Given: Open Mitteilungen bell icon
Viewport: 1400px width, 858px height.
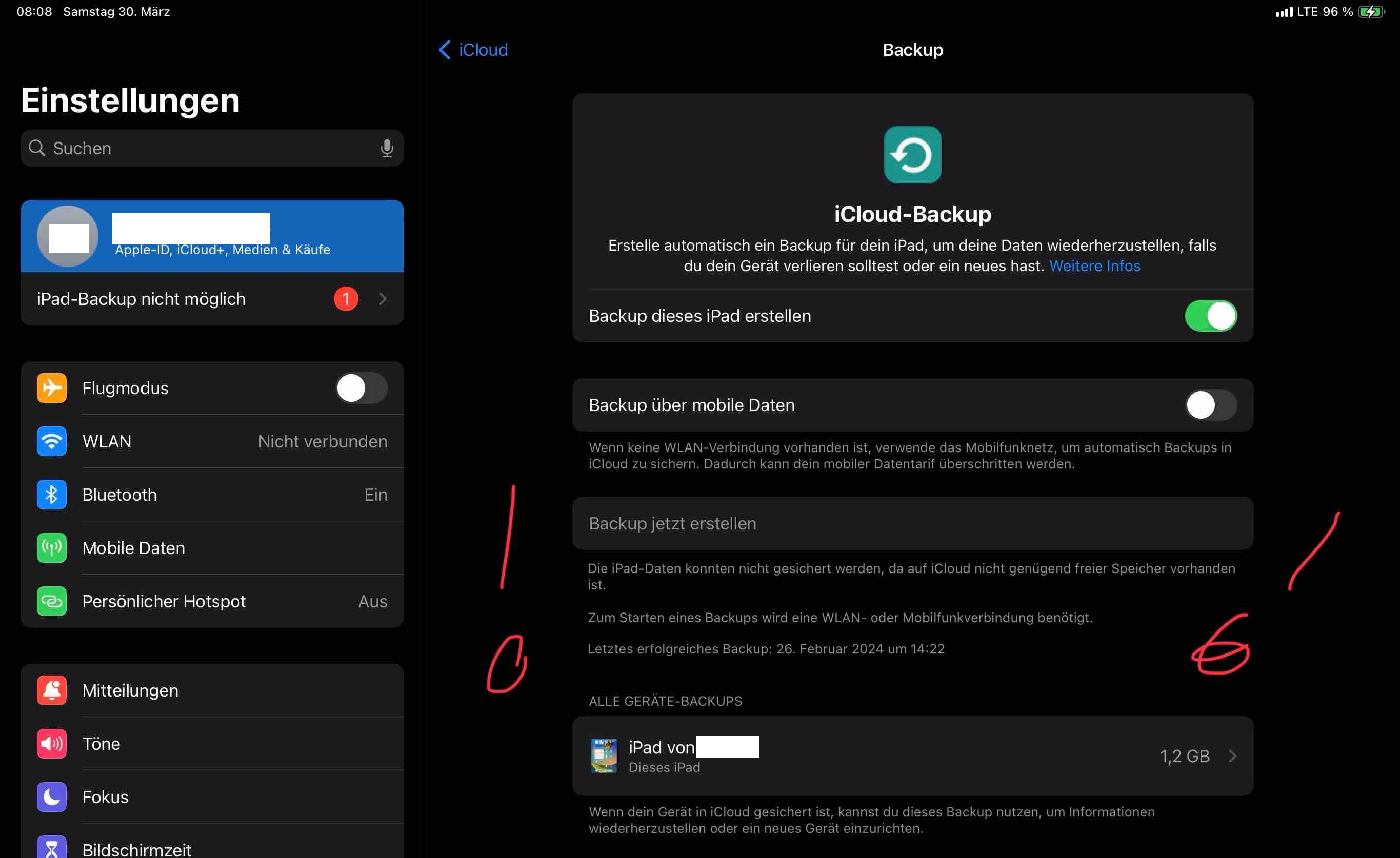Looking at the screenshot, I should coord(52,690).
